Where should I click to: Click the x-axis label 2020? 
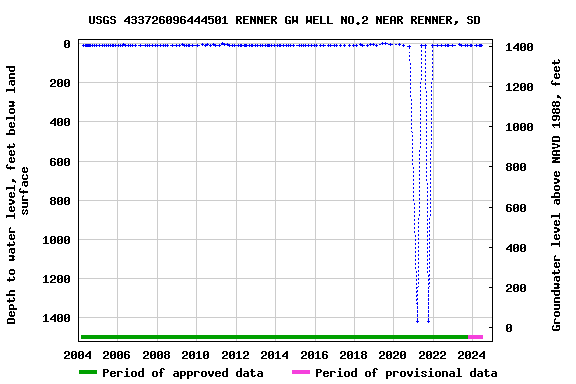392,355
